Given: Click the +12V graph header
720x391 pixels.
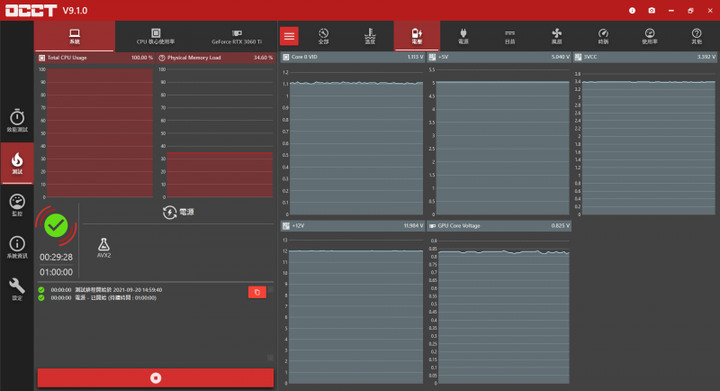Looking at the screenshot, I should (x=353, y=226).
